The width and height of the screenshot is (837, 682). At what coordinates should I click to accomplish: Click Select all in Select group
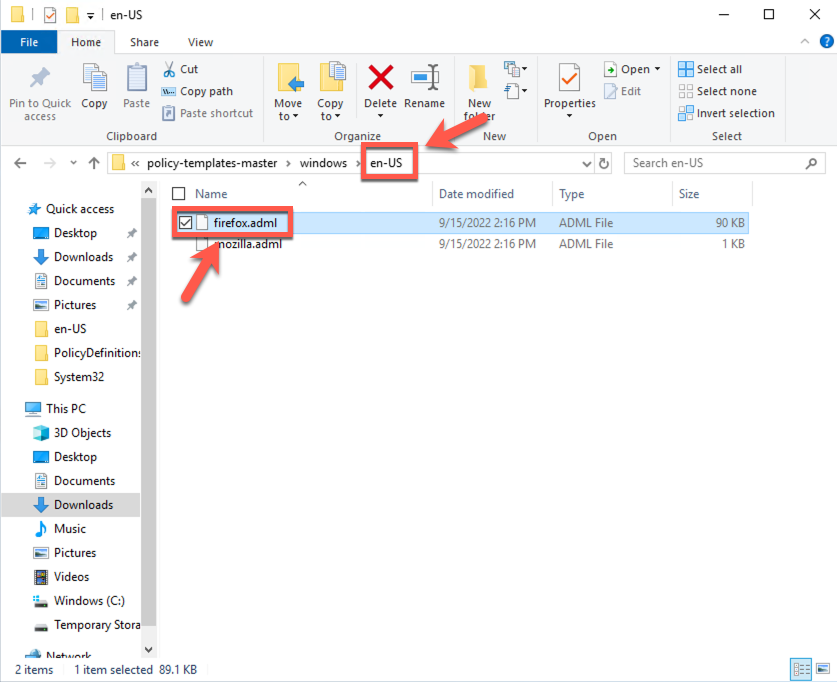710,69
